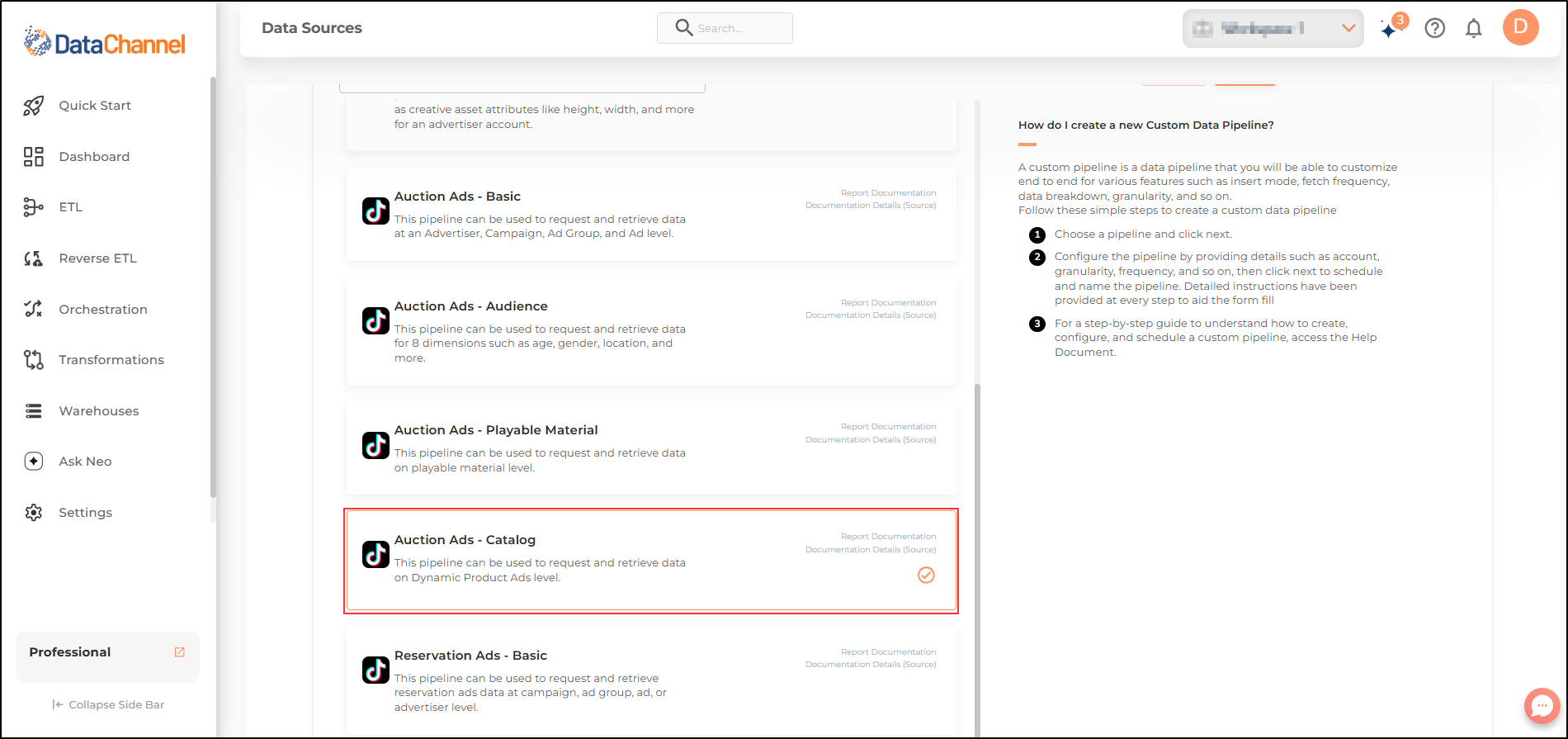
Task: Click the Data Sources page title
Action: [312, 28]
